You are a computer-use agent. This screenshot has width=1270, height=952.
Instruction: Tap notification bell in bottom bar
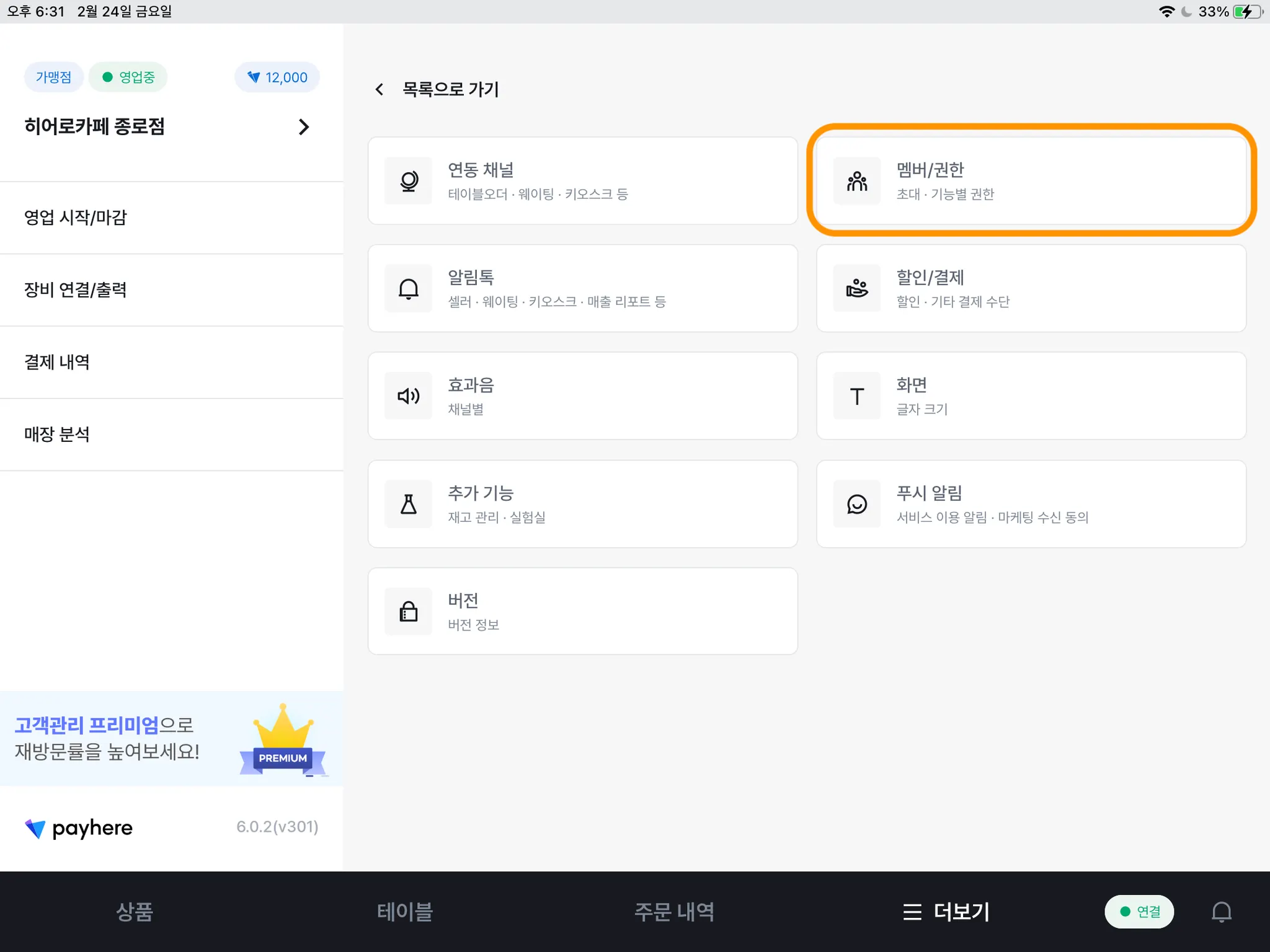pyautogui.click(x=1221, y=912)
